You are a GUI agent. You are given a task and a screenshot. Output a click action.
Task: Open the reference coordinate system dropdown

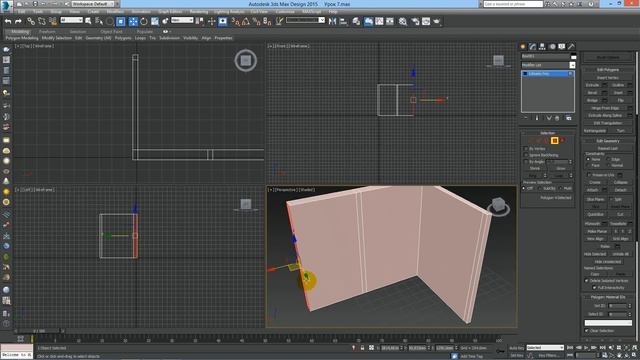pos(182,20)
